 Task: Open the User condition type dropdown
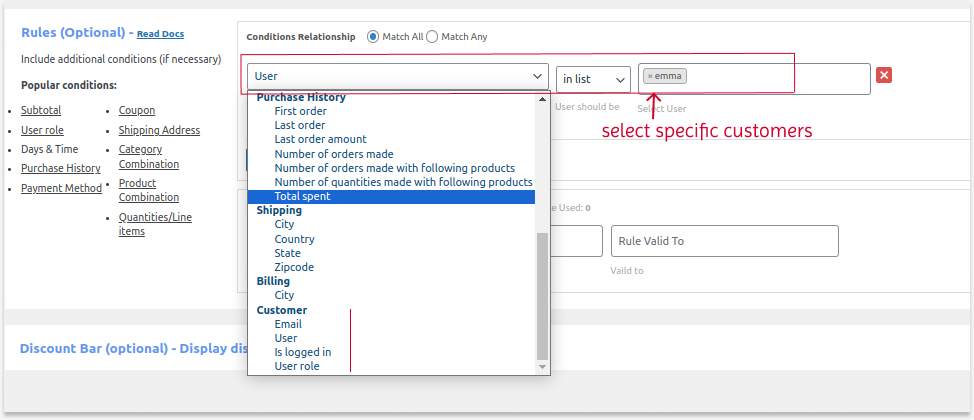click(x=398, y=76)
